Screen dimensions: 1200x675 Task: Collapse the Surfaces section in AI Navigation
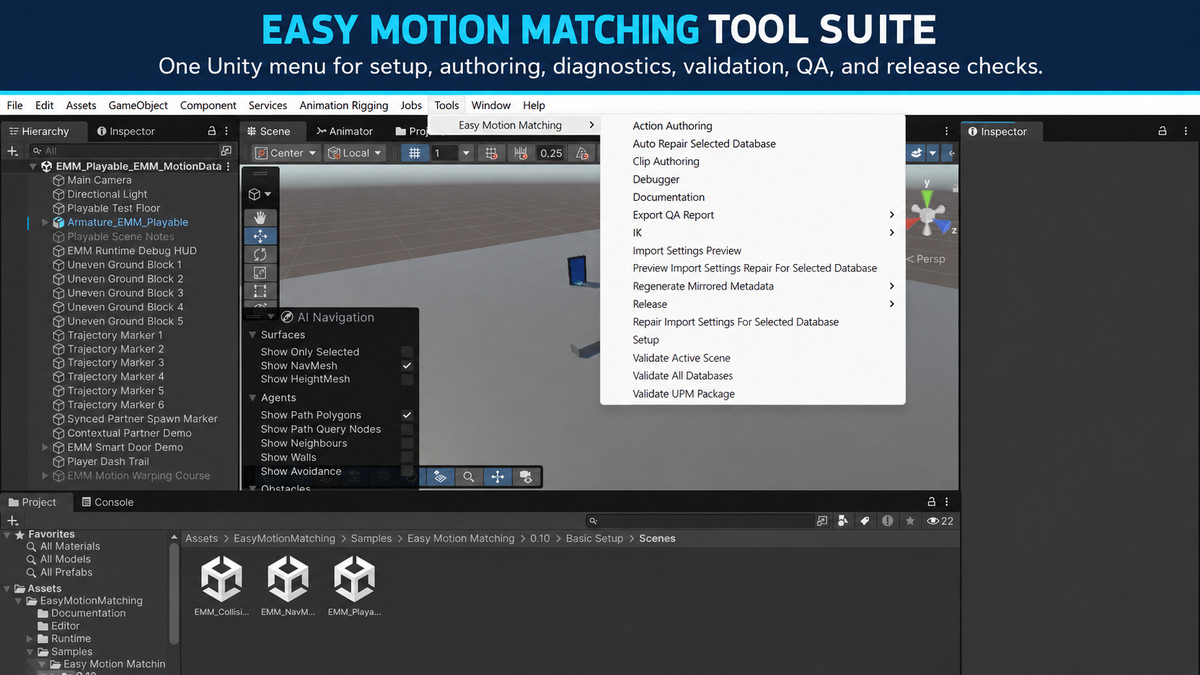coord(251,335)
